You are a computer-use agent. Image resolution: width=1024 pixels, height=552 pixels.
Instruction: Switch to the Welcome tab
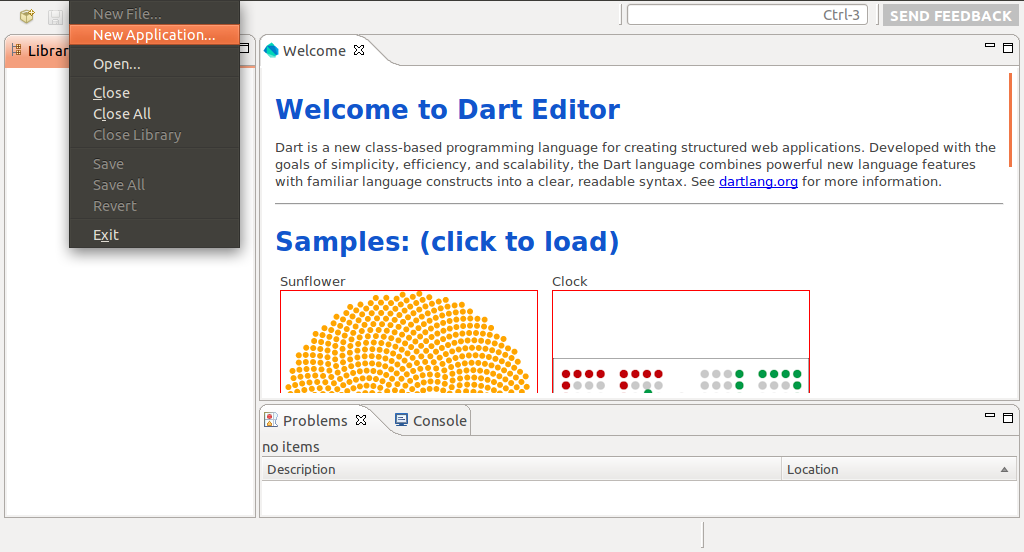click(x=313, y=50)
